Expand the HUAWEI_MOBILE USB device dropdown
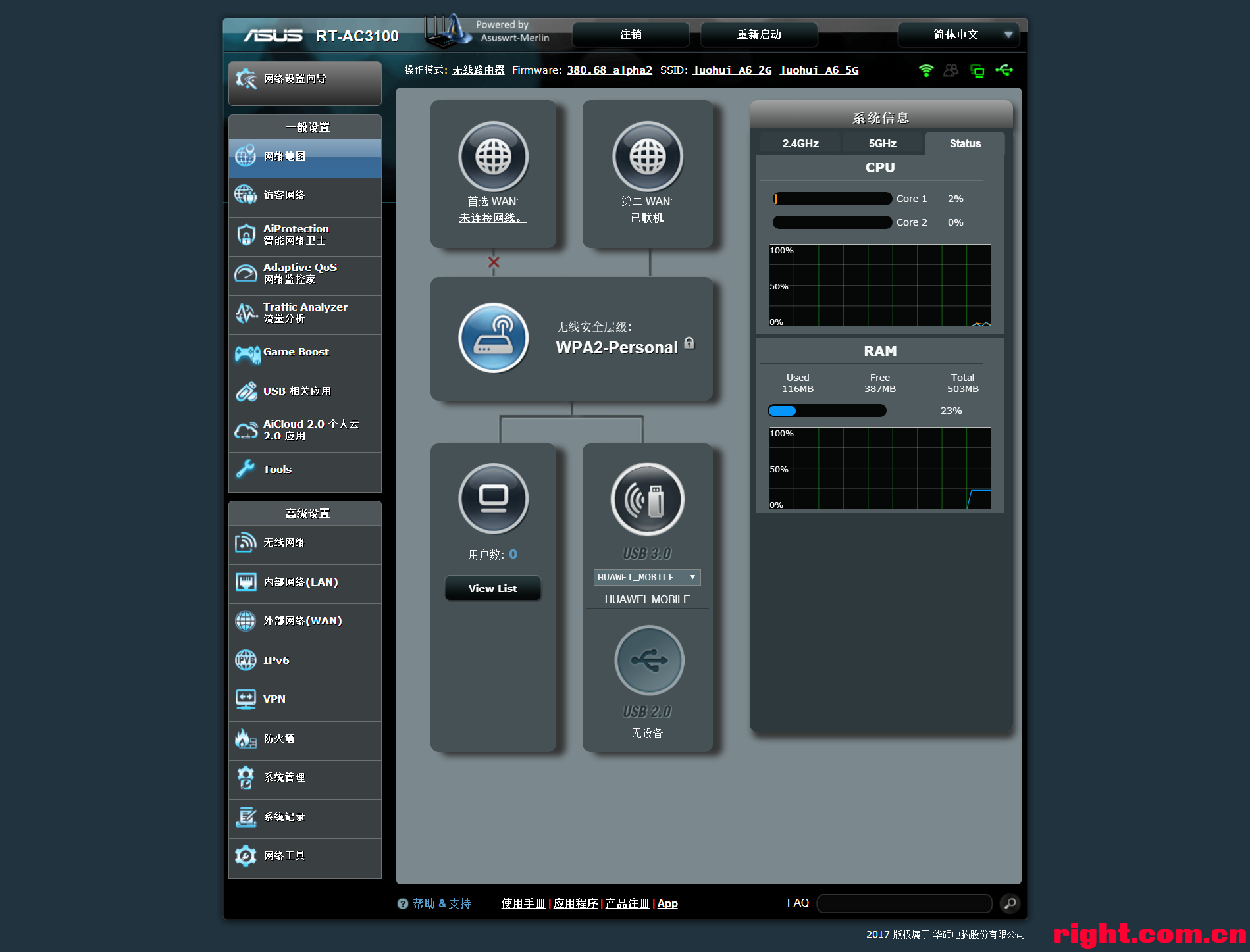 647,577
